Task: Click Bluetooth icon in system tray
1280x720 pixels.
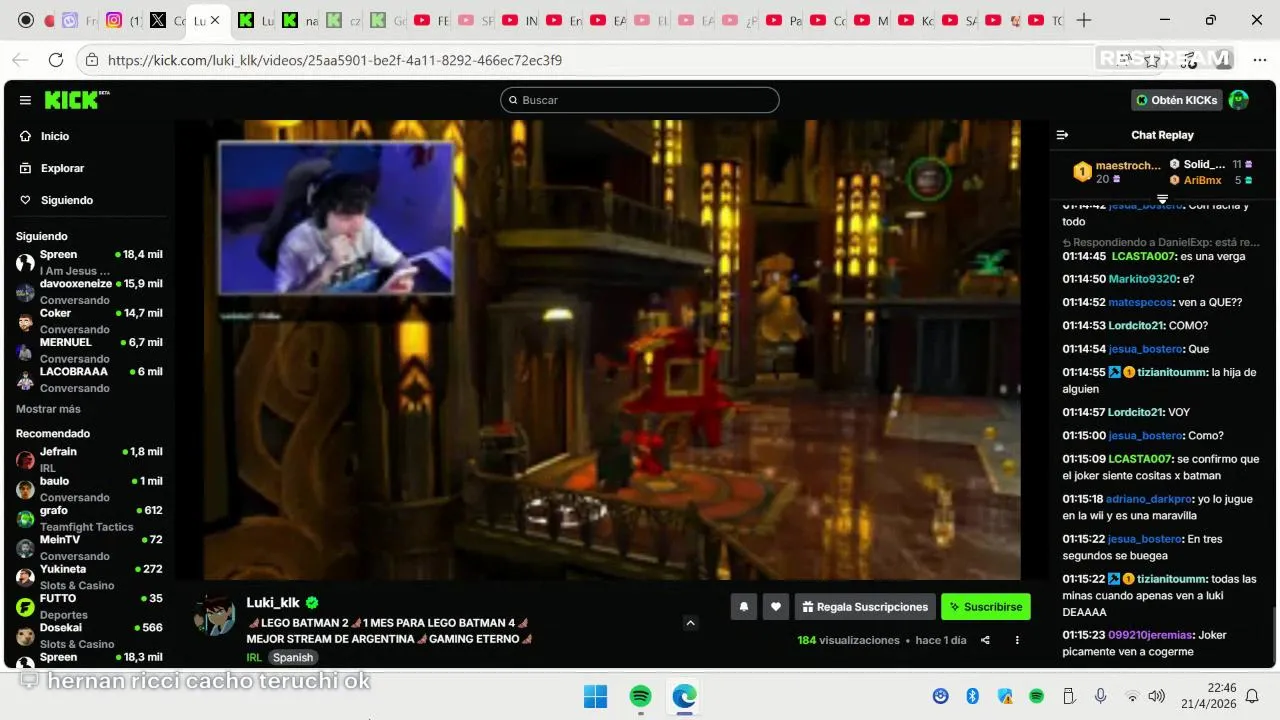Action: click(x=972, y=696)
